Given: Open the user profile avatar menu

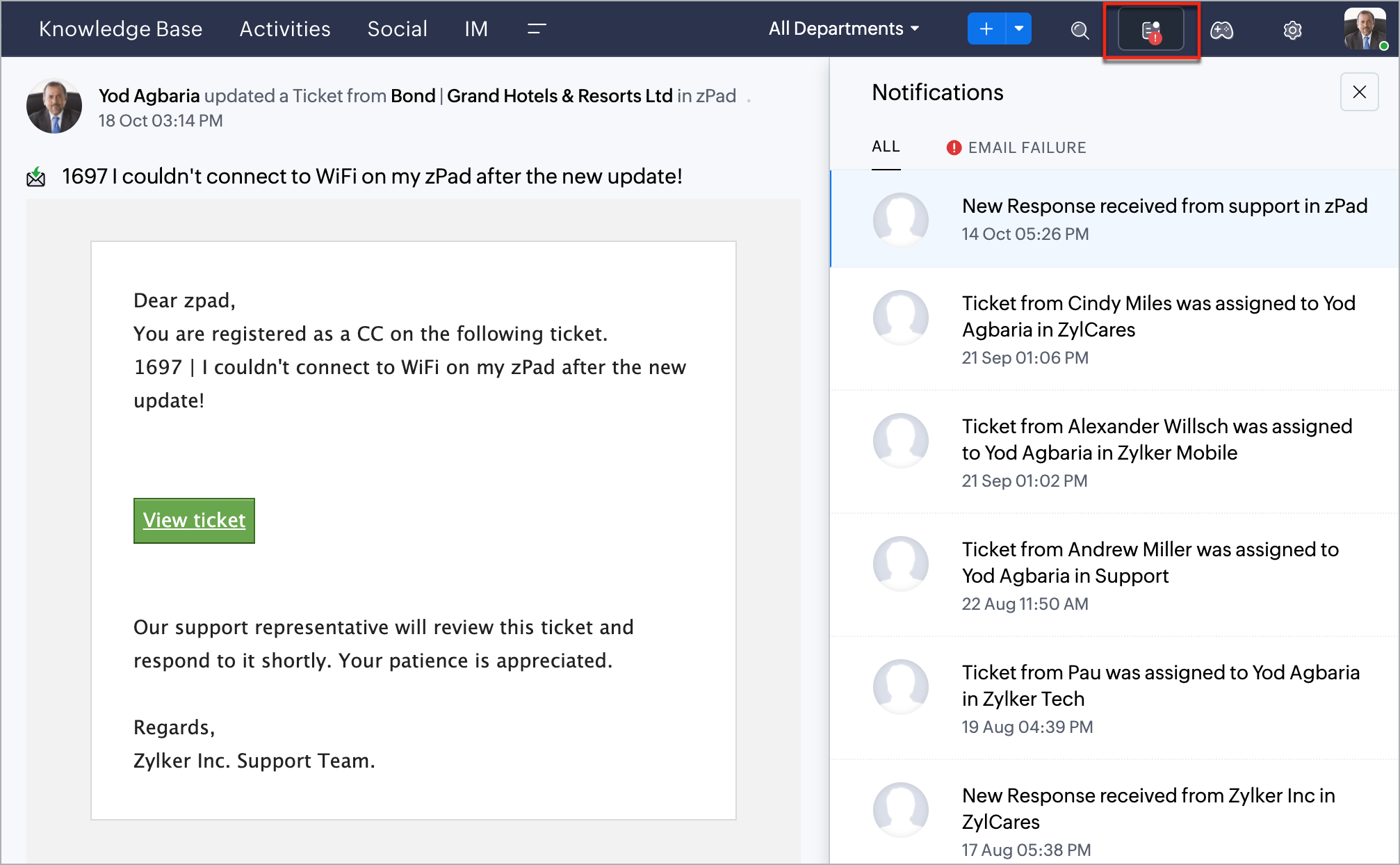Looking at the screenshot, I should click(x=1365, y=29).
